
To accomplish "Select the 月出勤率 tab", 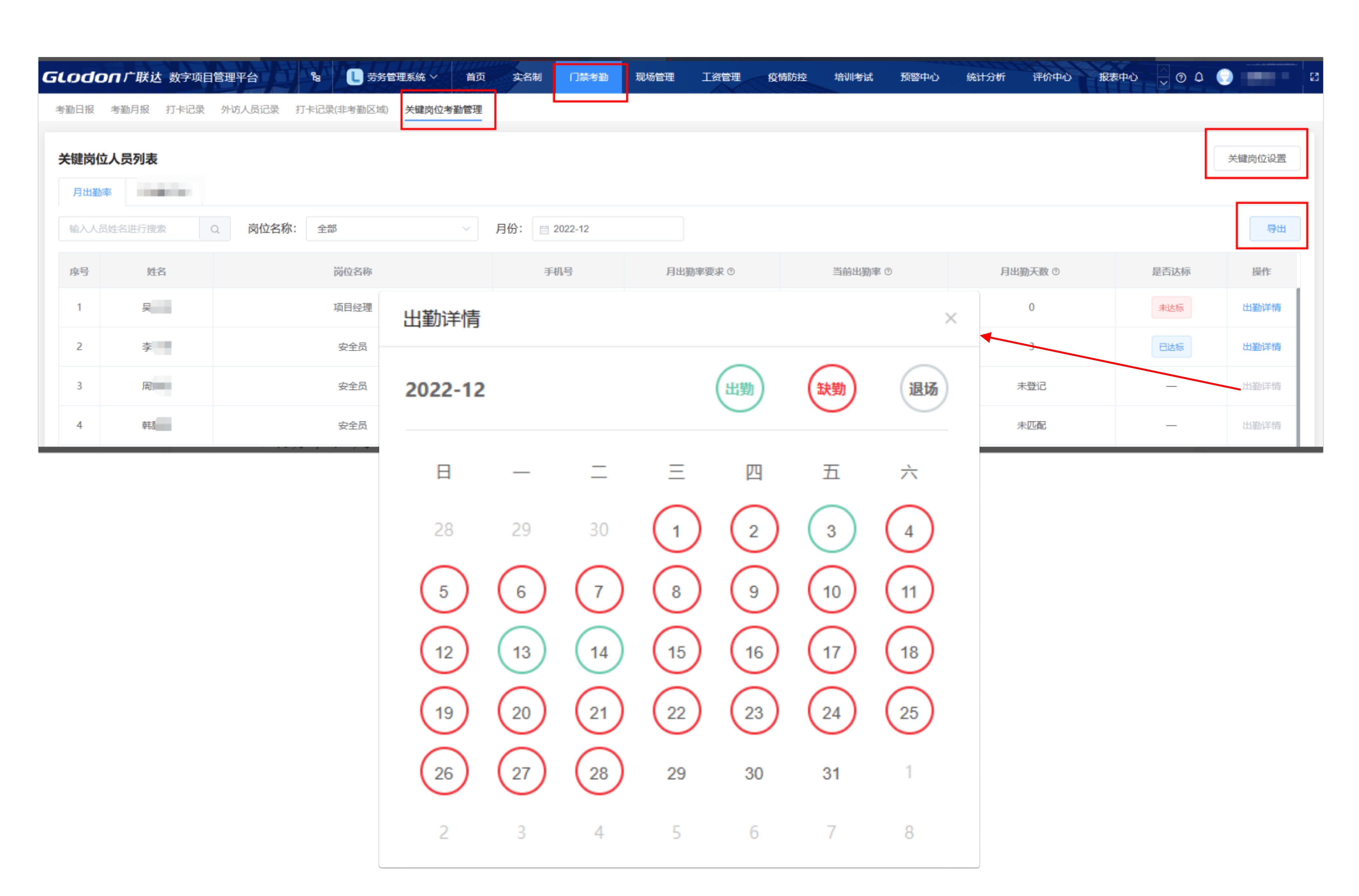I will (x=92, y=192).
